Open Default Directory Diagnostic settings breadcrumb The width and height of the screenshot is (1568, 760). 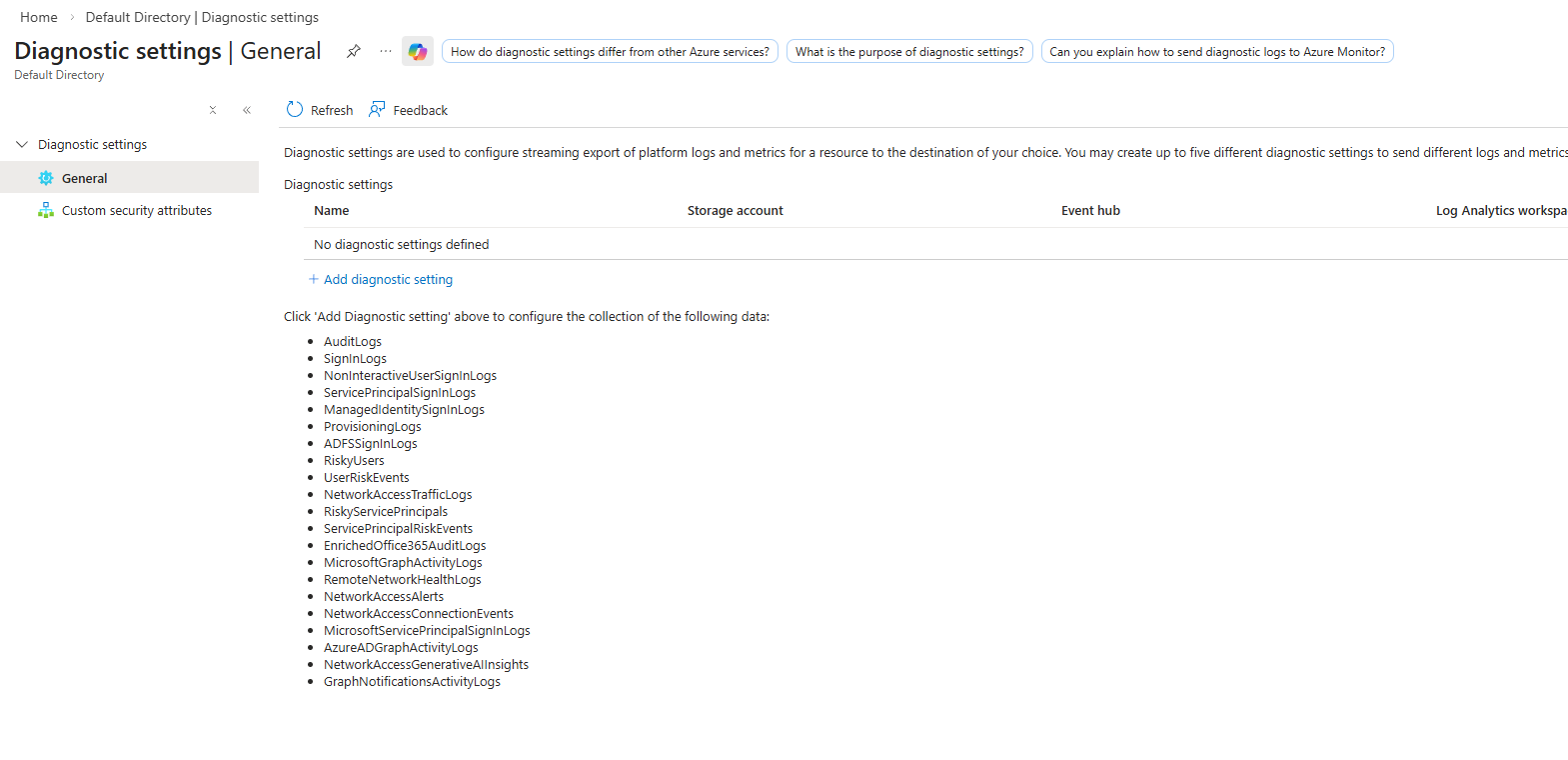point(202,17)
